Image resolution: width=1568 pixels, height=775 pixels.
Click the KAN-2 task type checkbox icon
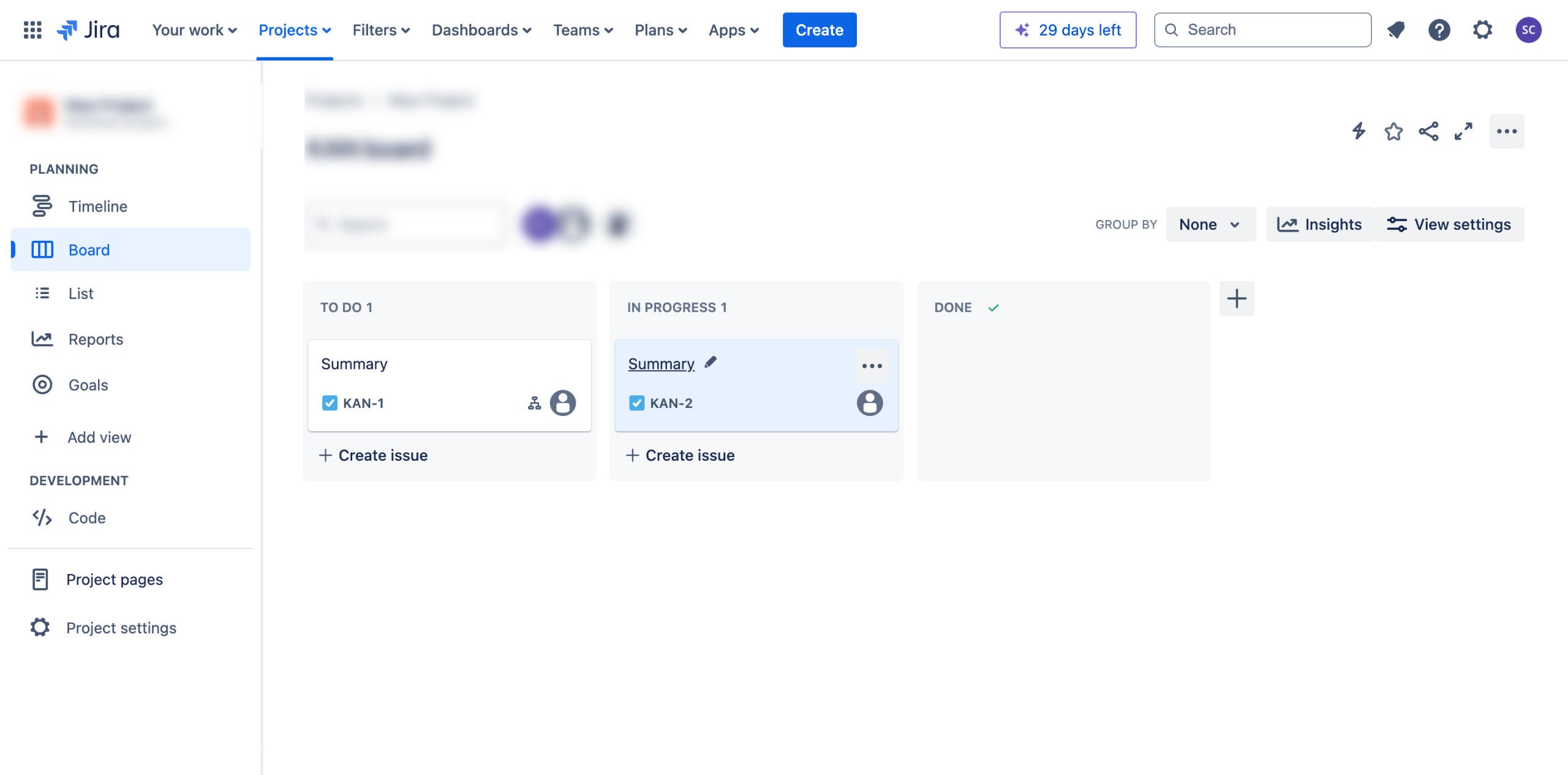(x=636, y=403)
